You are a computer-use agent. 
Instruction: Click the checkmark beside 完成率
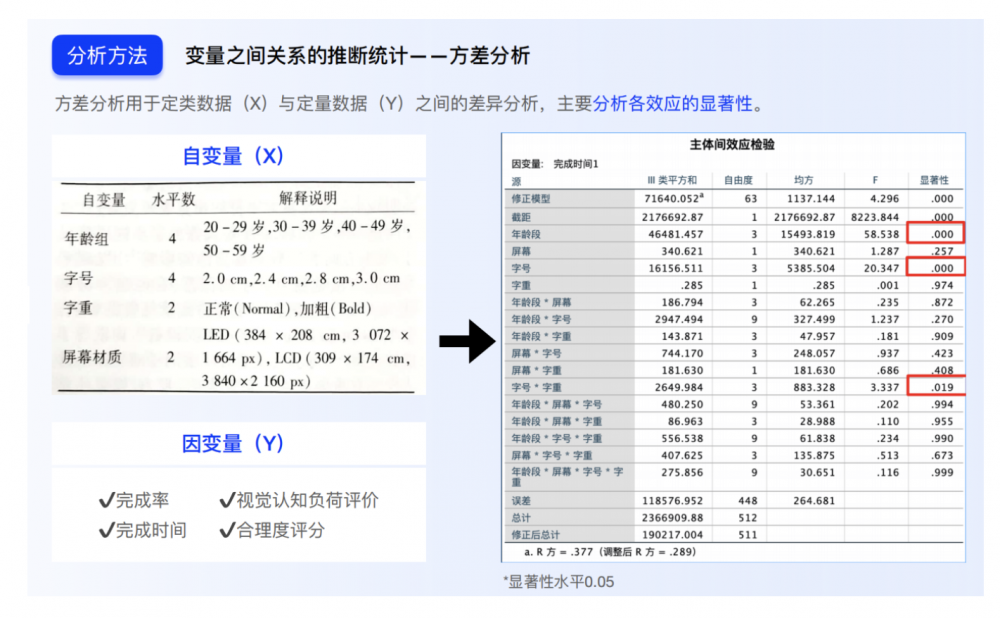107,500
